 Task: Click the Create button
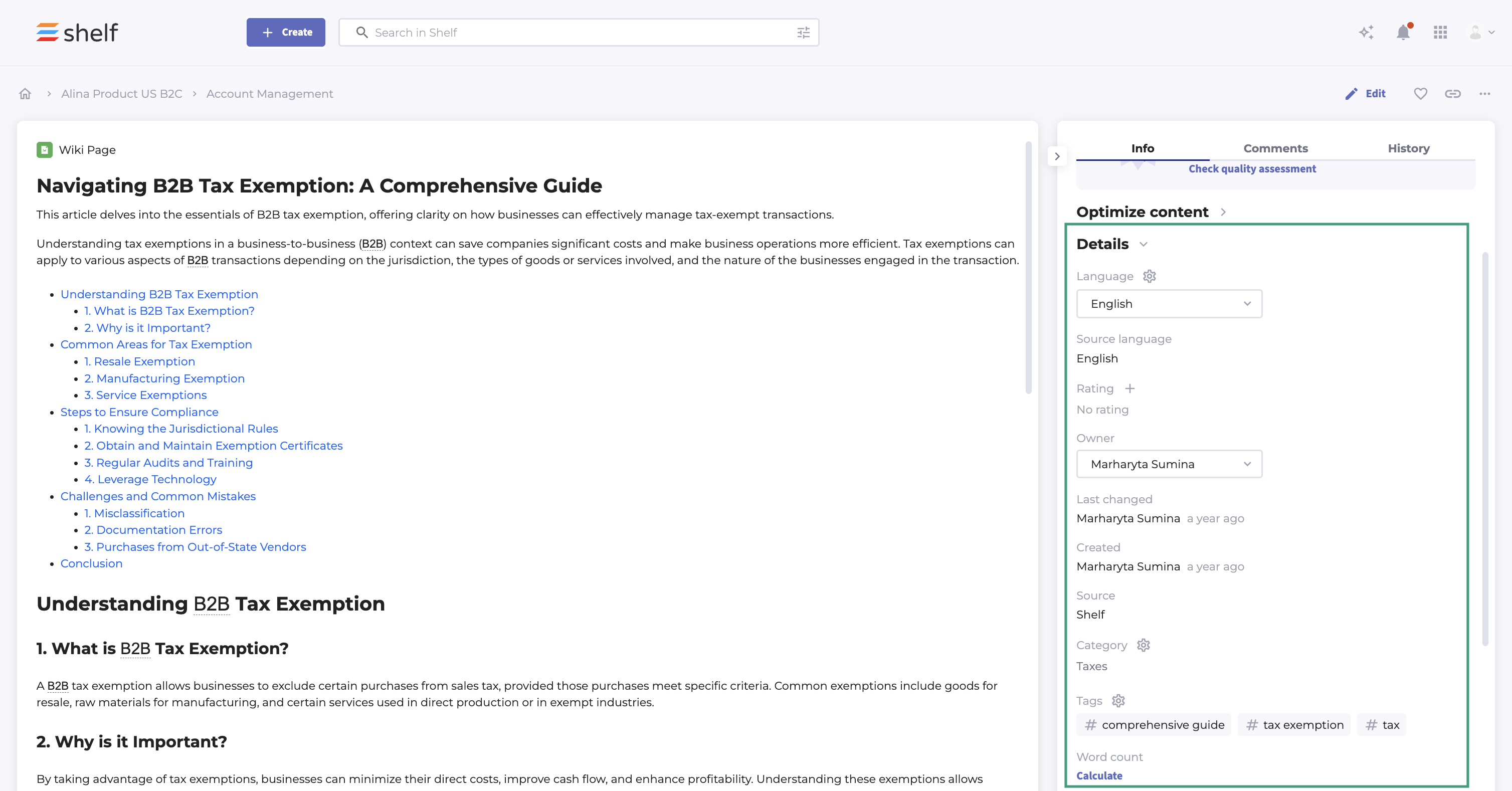[285, 32]
